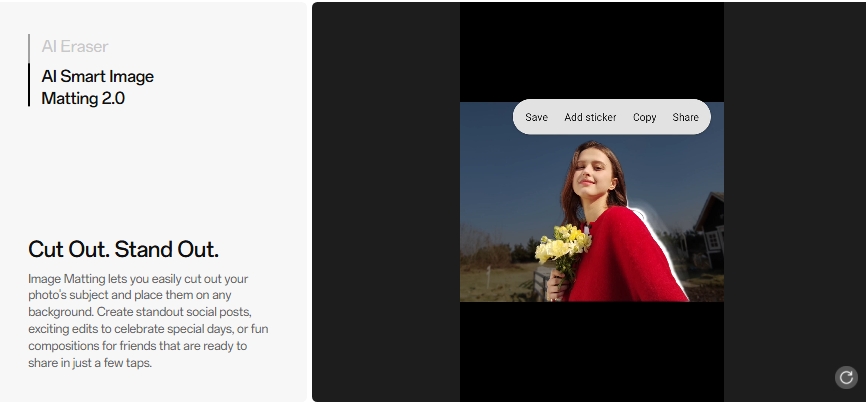Click the Image Matting description paragraph
This screenshot has height=409, width=866.
148,321
